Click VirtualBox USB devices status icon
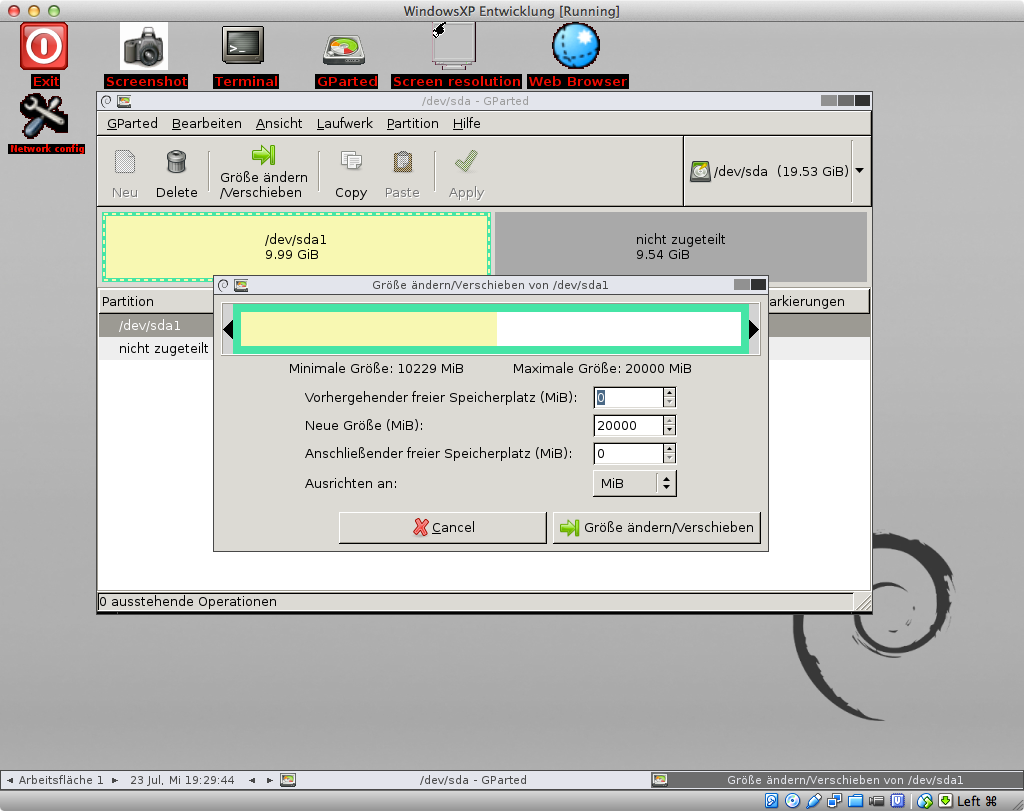1024x811 pixels. click(813, 801)
